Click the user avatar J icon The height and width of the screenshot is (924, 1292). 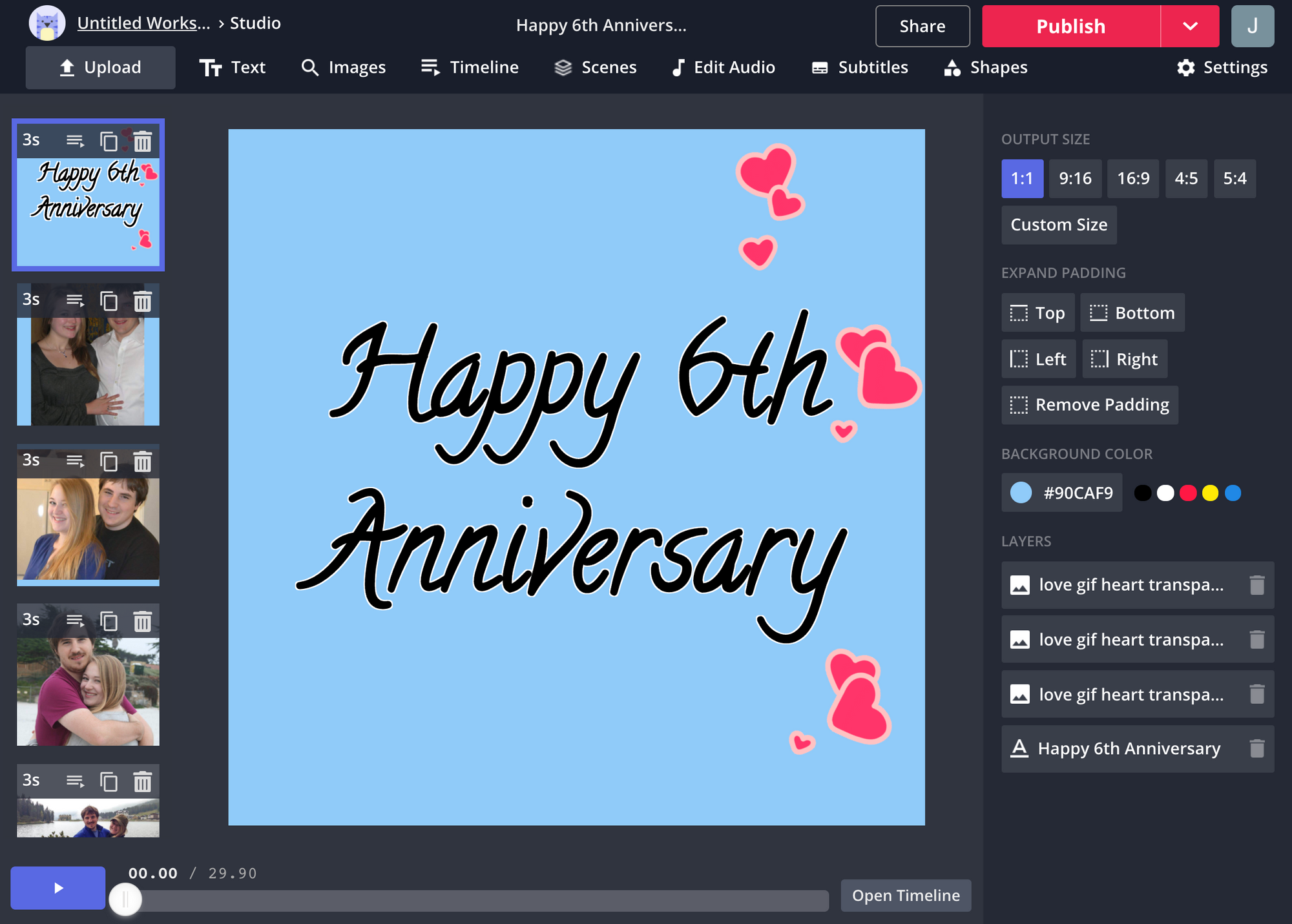(x=1252, y=26)
